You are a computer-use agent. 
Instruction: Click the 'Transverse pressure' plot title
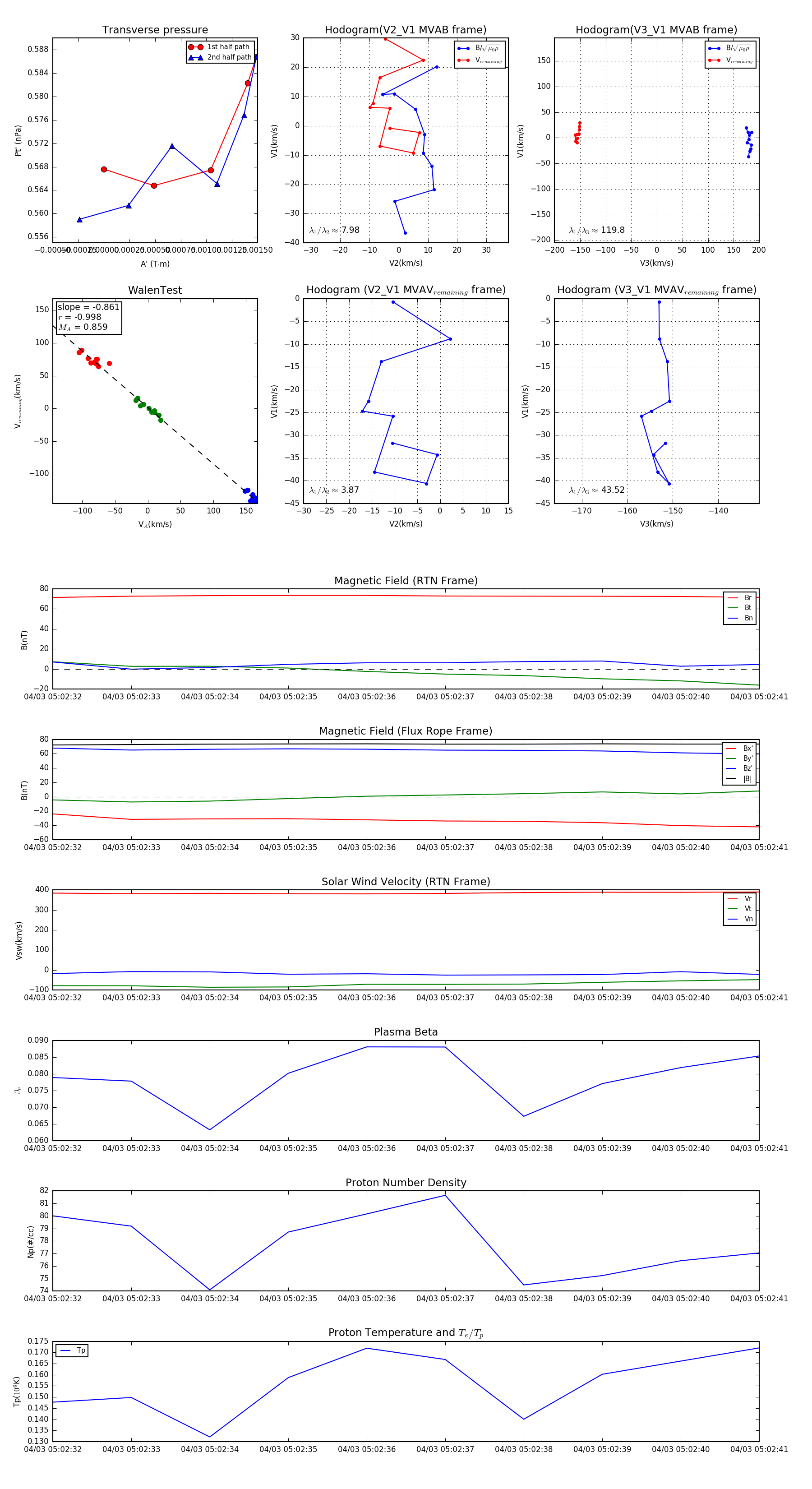(155, 30)
